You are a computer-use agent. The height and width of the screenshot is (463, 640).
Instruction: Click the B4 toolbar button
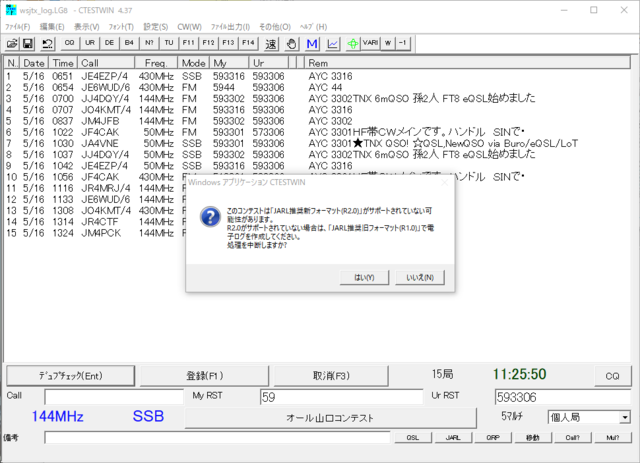point(129,43)
